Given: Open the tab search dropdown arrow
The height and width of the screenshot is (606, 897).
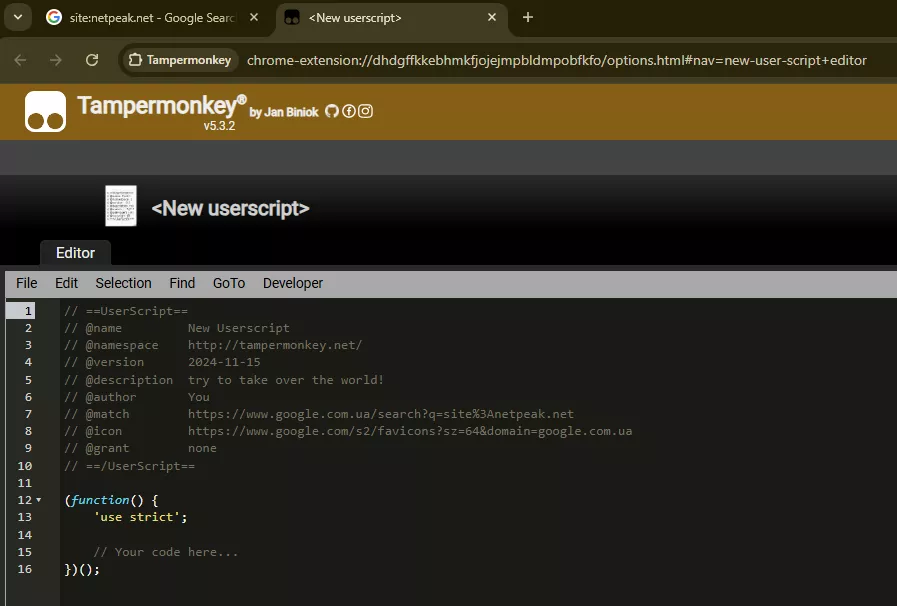Looking at the screenshot, I should pos(18,17).
